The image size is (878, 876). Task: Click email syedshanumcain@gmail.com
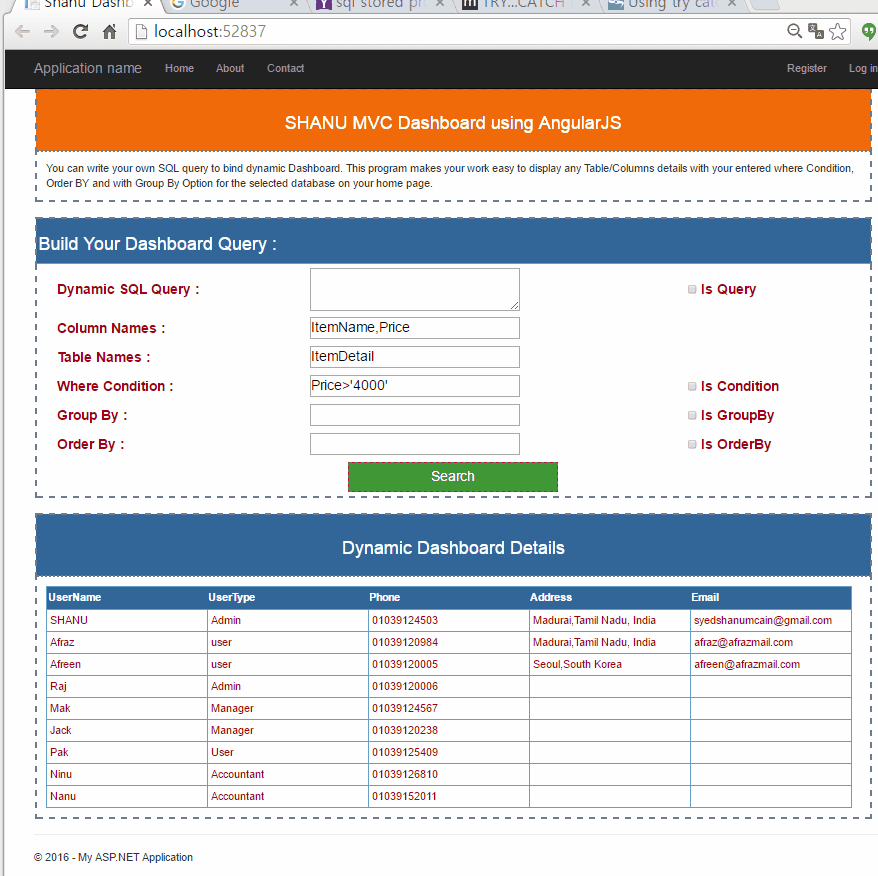coord(763,621)
